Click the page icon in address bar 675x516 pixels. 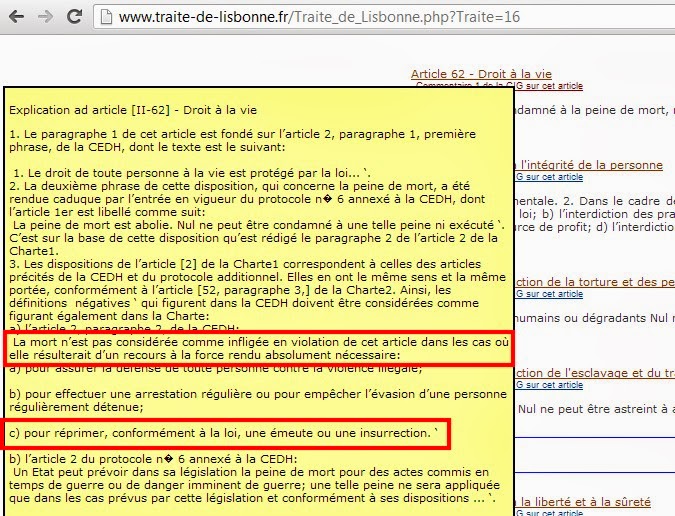(106, 17)
